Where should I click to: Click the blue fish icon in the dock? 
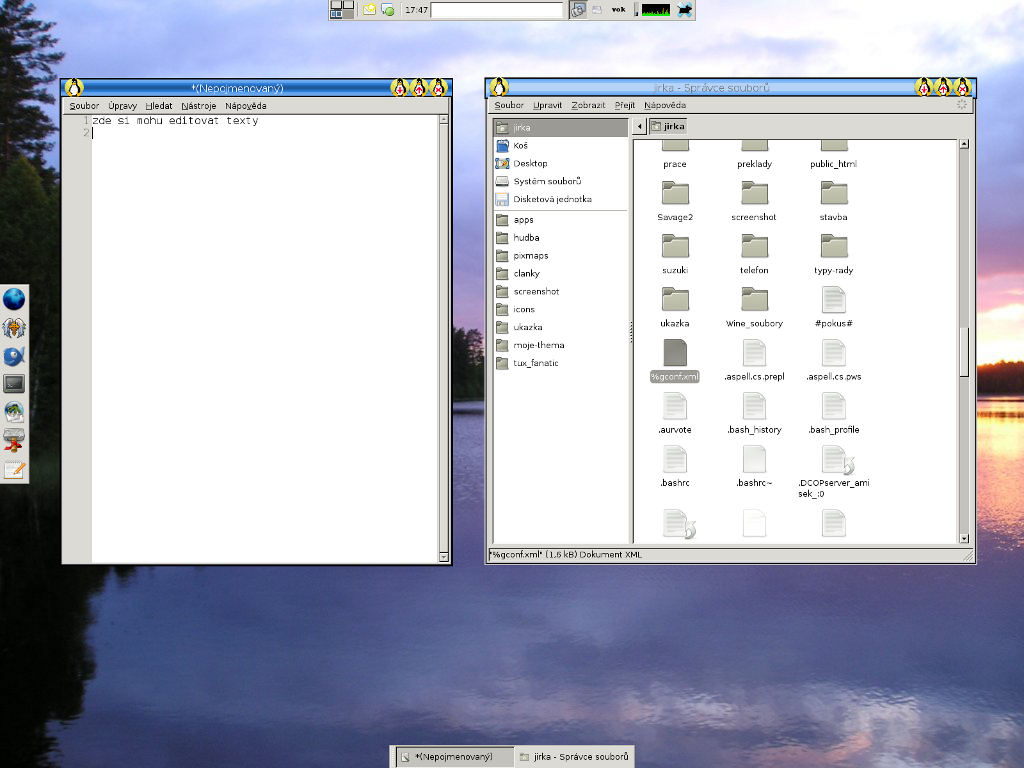pos(14,356)
